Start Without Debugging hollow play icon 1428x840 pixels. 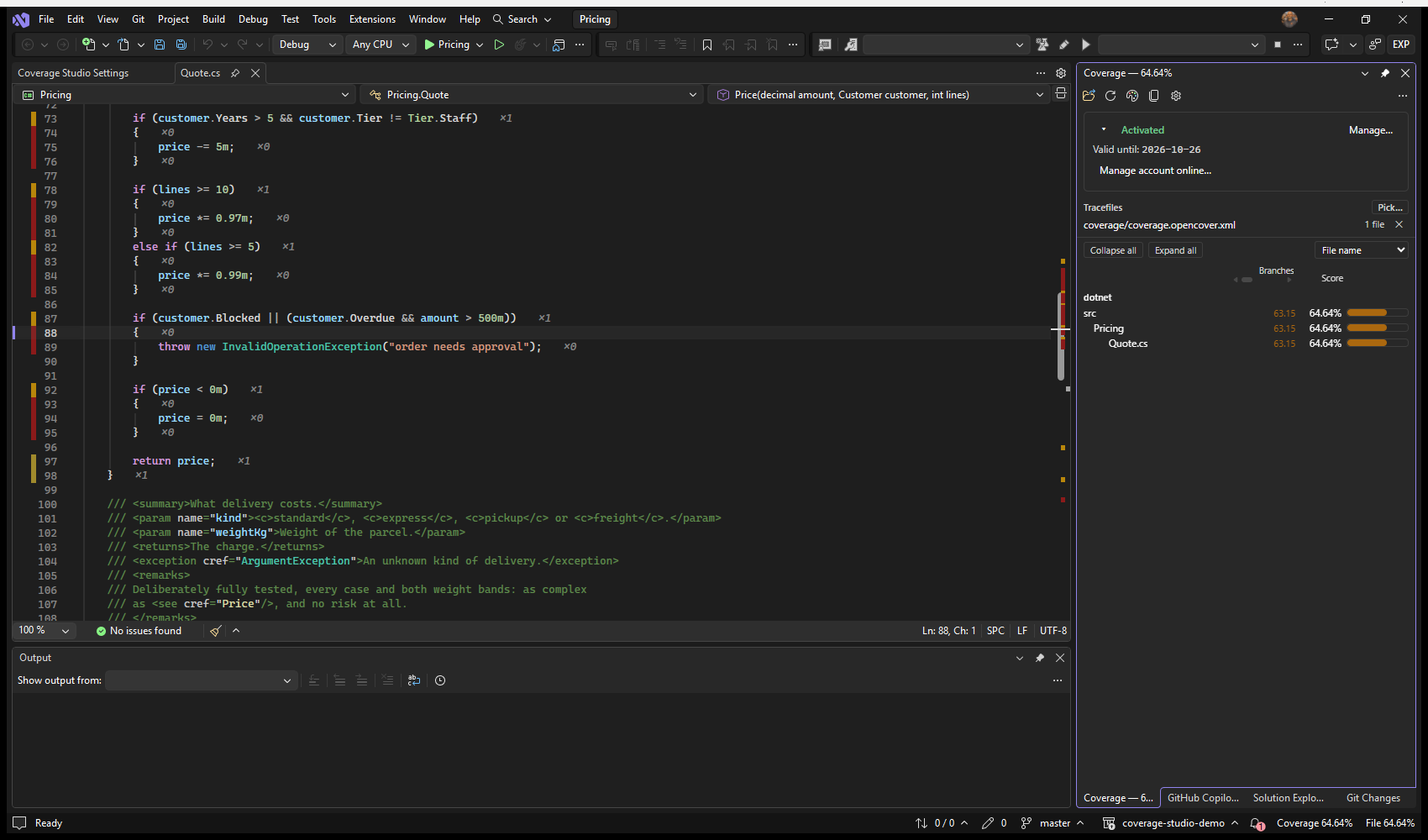499,45
